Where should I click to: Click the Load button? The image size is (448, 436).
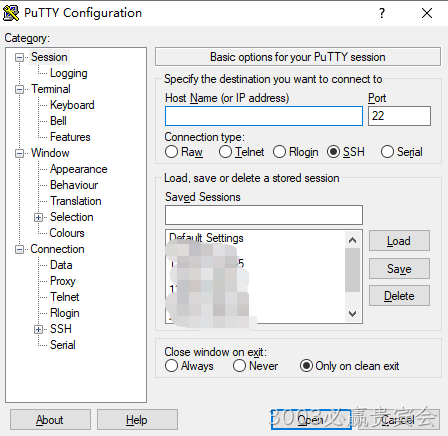tap(399, 241)
